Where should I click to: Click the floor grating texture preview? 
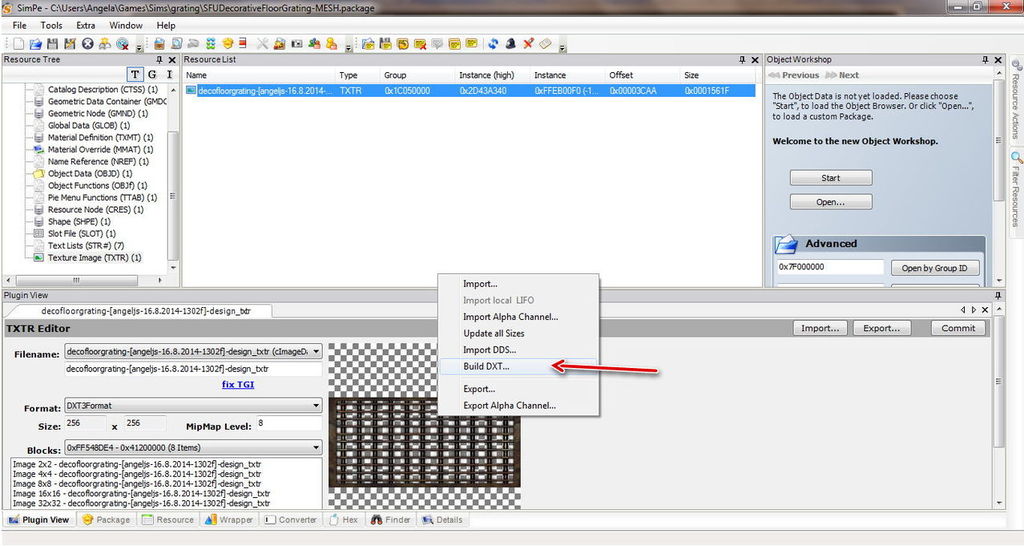[x=424, y=443]
